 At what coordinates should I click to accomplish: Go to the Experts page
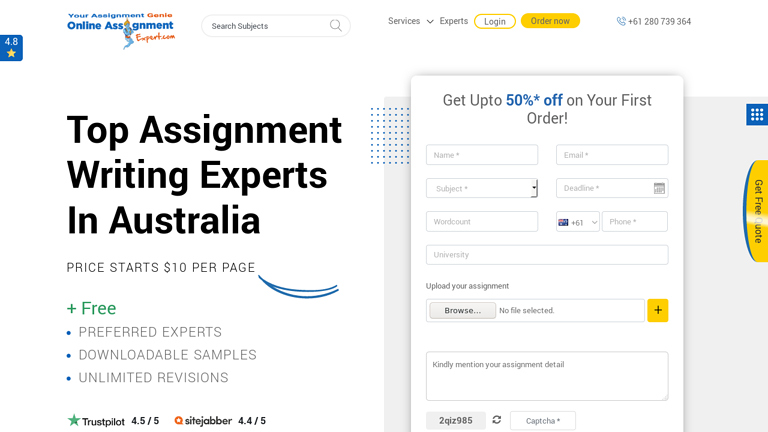click(x=453, y=21)
